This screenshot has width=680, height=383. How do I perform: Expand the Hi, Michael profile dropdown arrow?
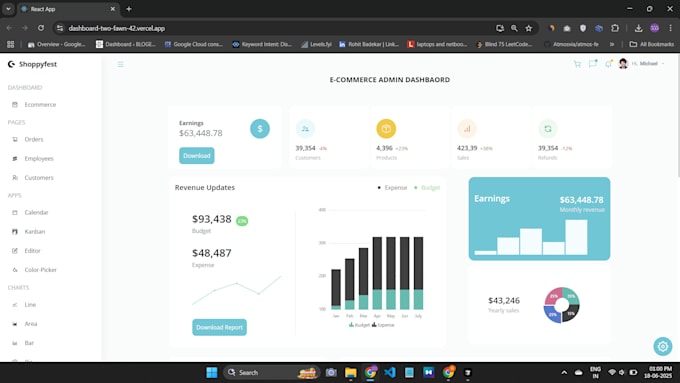(x=663, y=64)
